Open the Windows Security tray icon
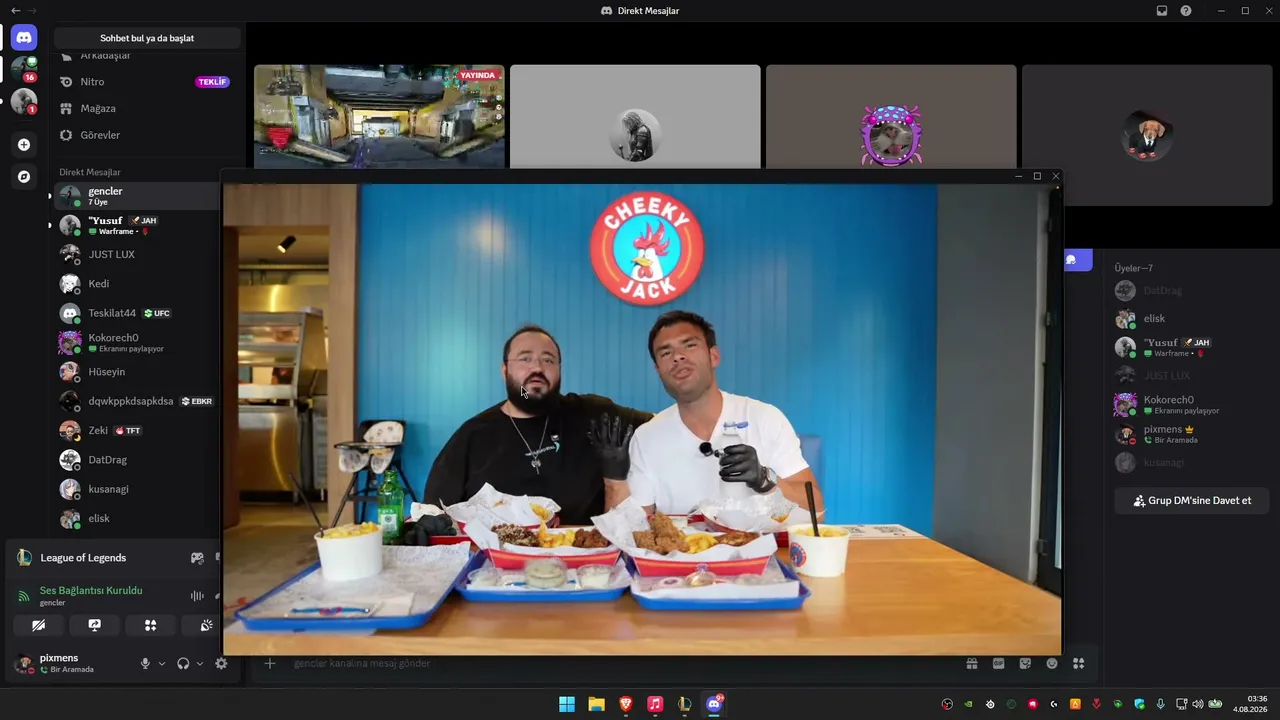This screenshot has width=1280, height=720. pyautogui.click(x=1139, y=704)
